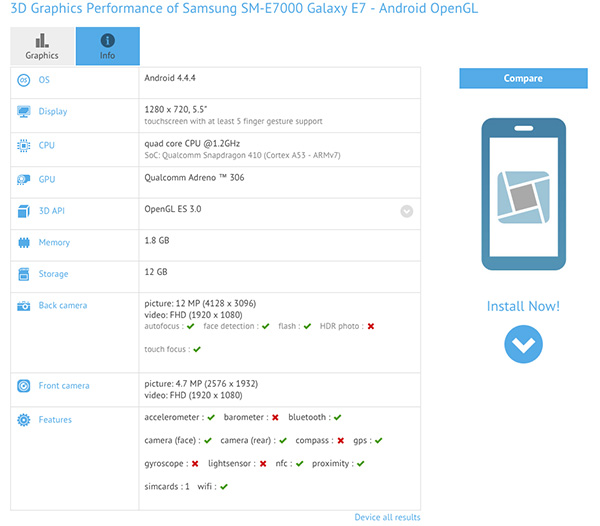Click the OS label
Image resolution: width=600 pixels, height=526 pixels.
point(44,80)
